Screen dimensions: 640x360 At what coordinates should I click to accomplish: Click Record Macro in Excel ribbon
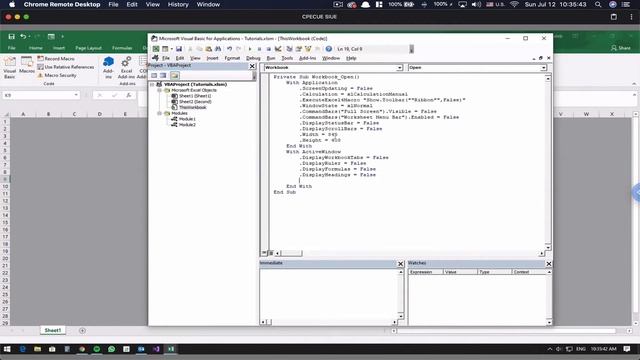pyautogui.click(x=56, y=59)
